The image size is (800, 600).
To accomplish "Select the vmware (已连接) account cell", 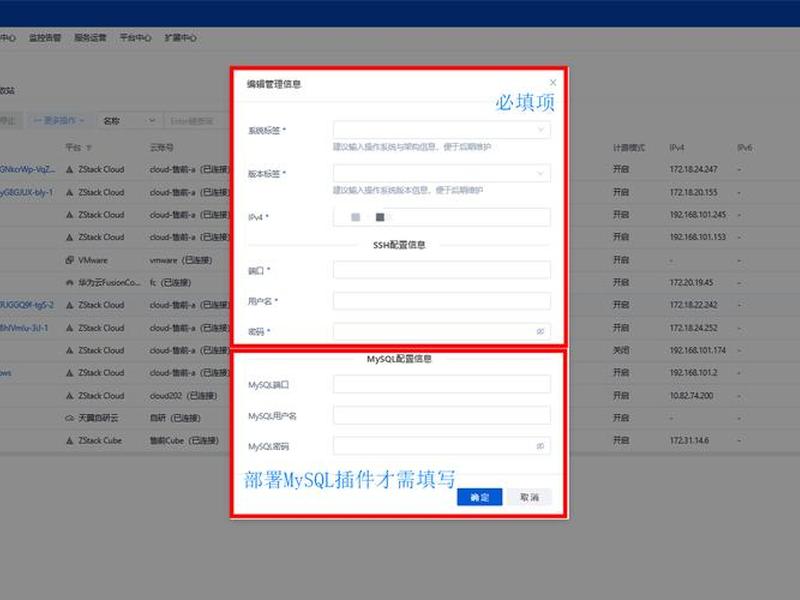I will pos(181,260).
